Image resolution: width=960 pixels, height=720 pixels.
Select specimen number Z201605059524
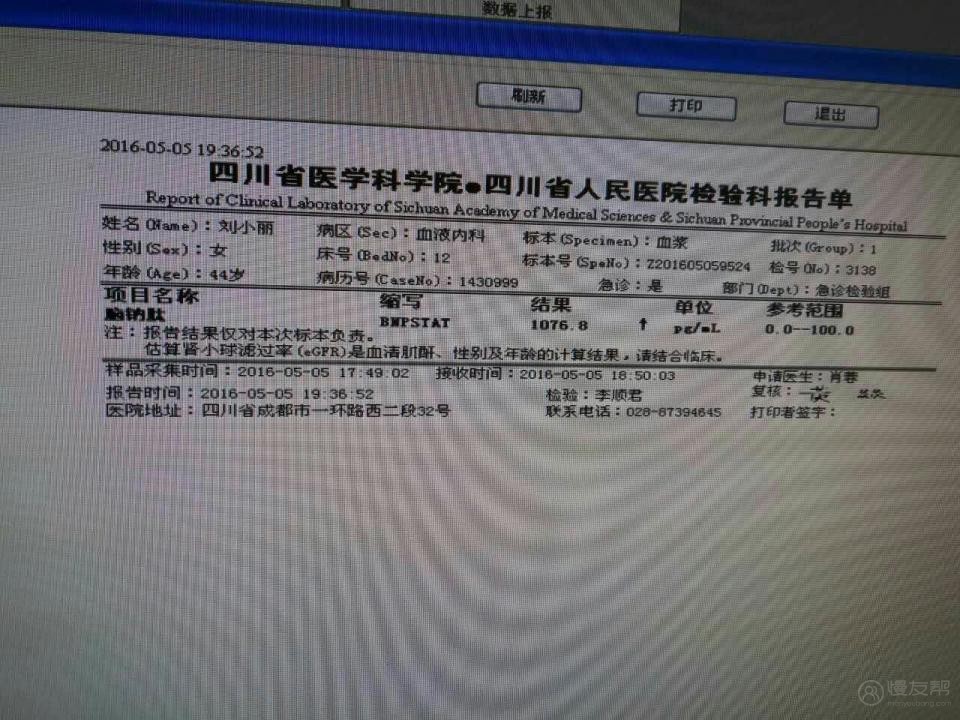(698, 266)
